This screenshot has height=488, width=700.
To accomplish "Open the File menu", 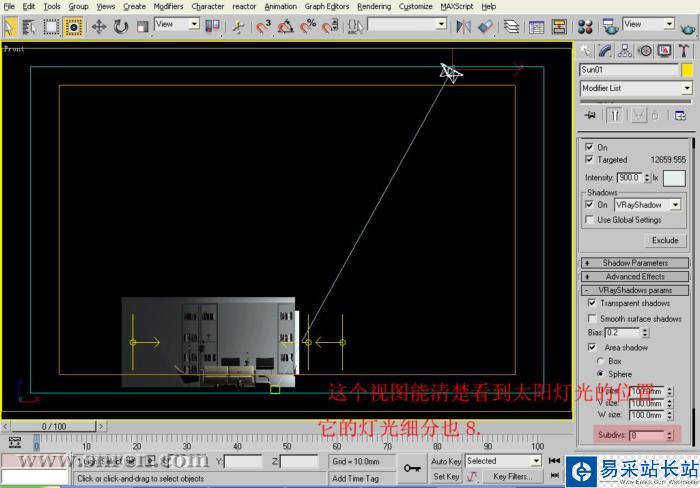I will click(9, 6).
